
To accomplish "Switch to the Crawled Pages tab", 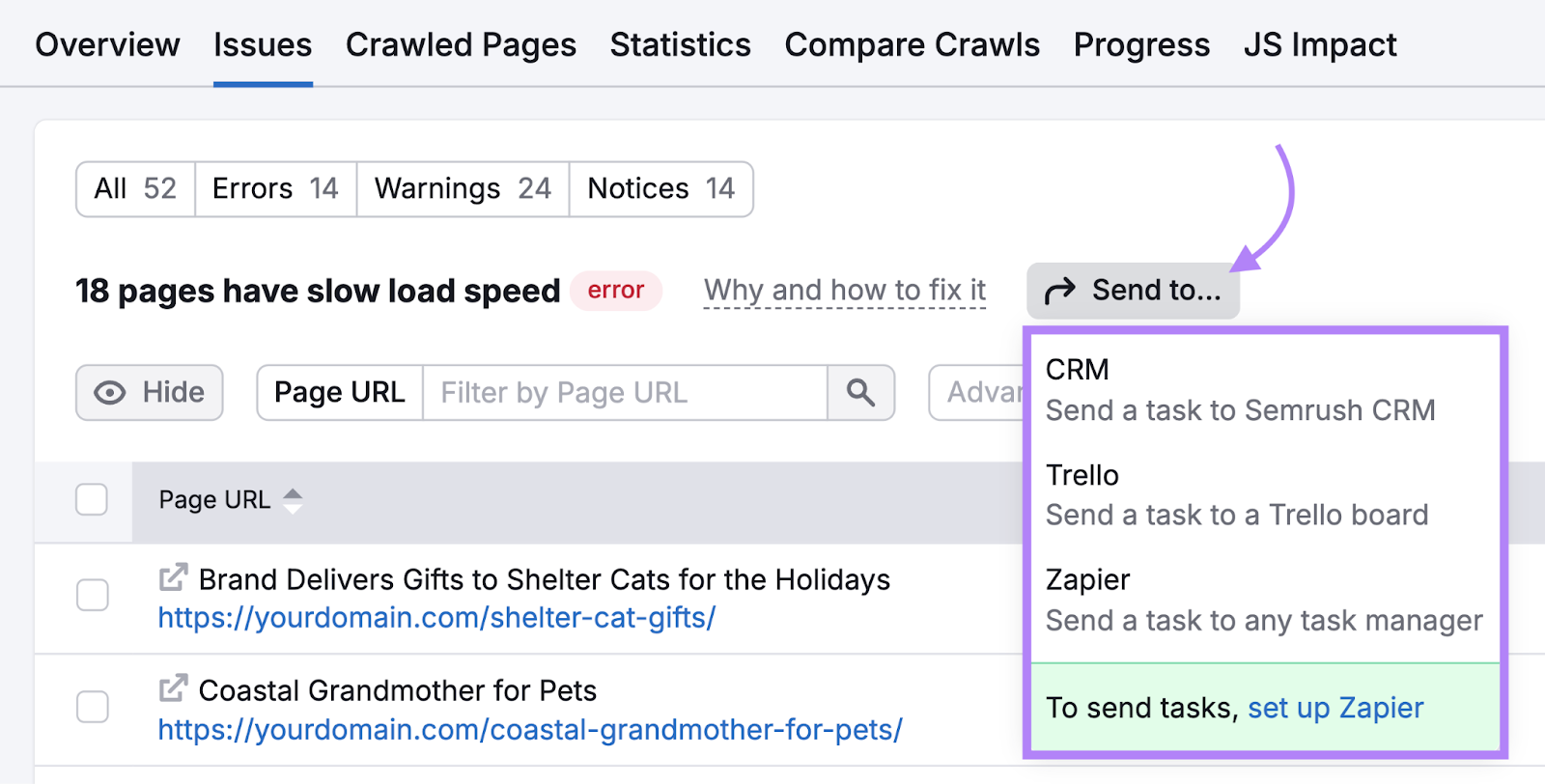I will [x=461, y=44].
